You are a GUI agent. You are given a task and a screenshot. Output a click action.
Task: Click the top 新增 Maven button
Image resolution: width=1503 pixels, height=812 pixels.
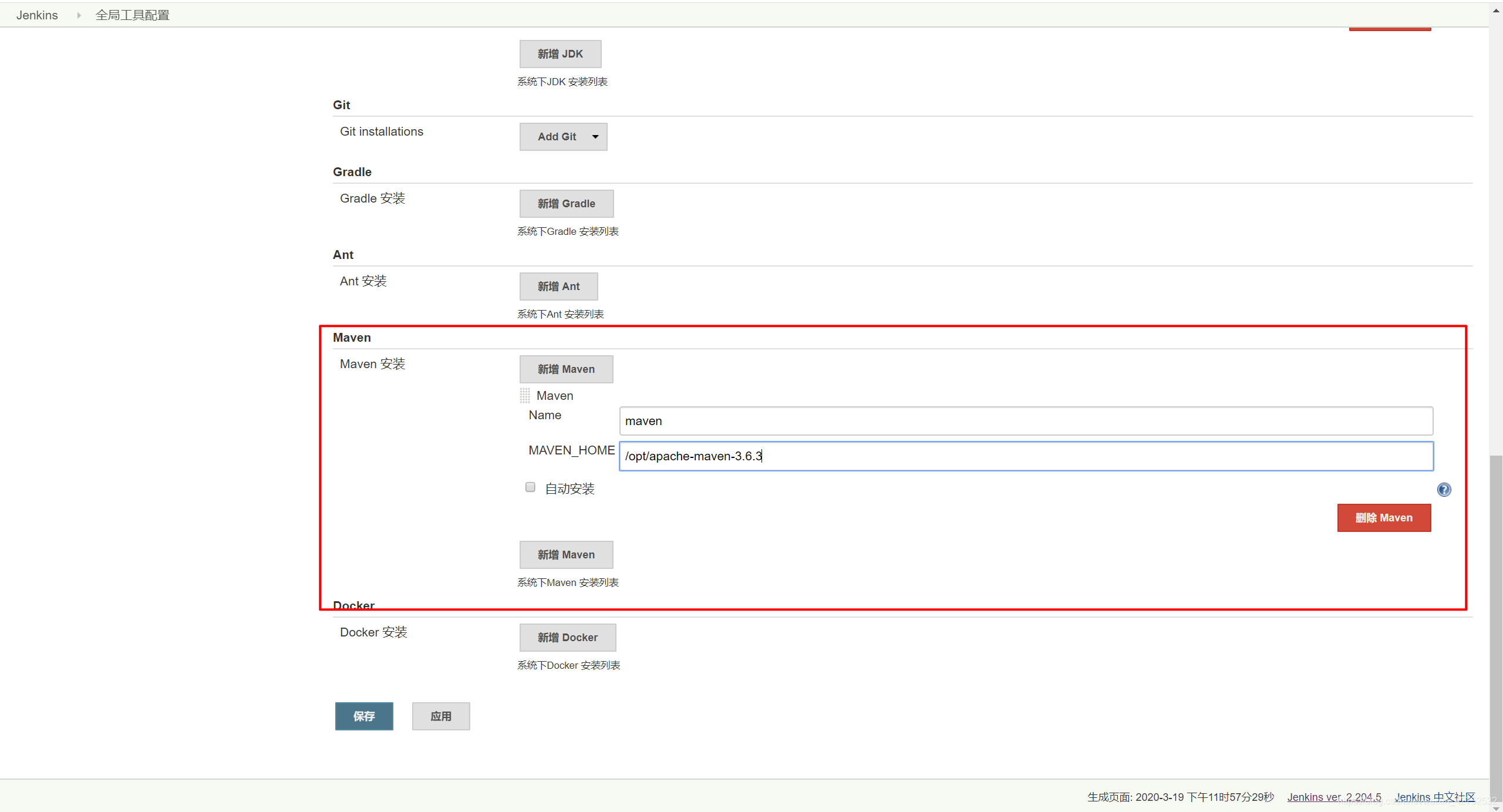tap(566, 369)
